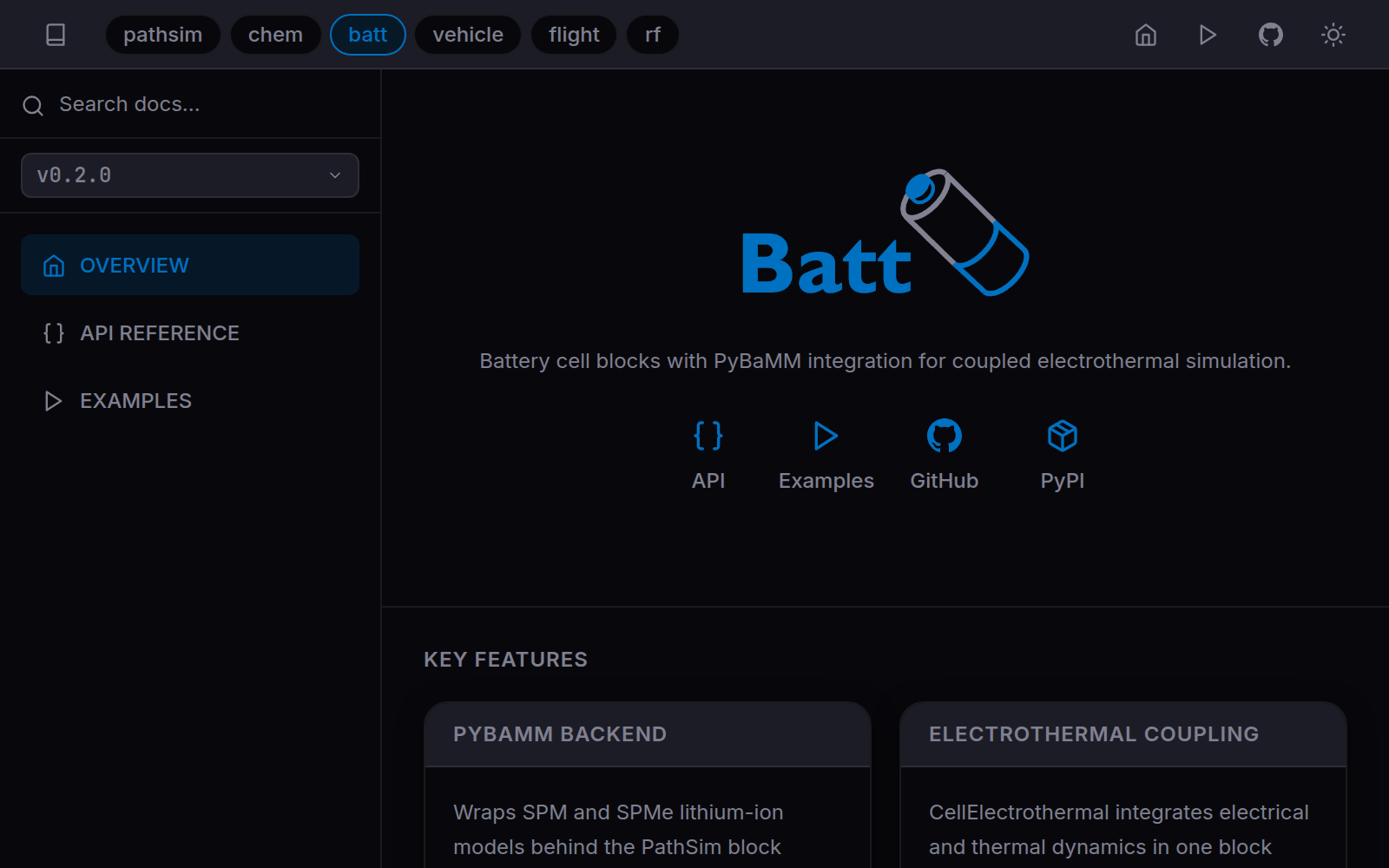Click the GitHub octocat icon in hero
Image resolution: width=1389 pixels, height=868 pixels.
945,436
